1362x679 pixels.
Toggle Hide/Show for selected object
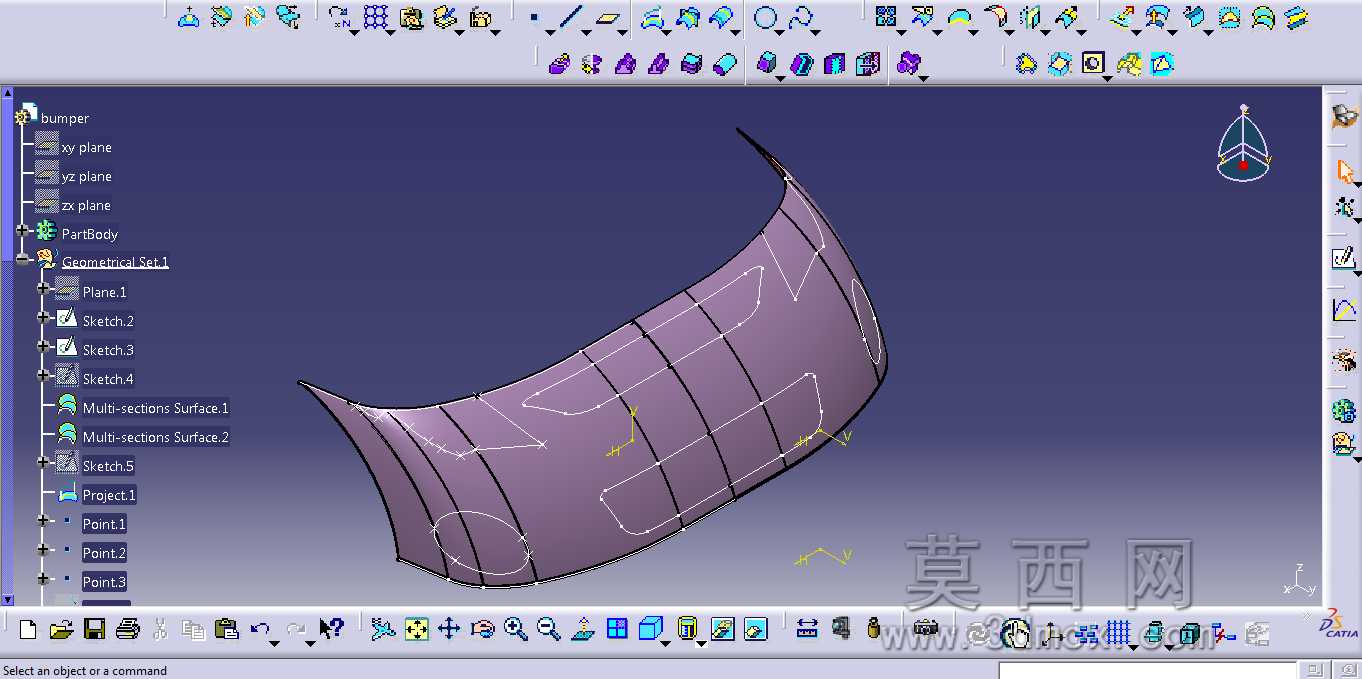pyautogui.click(x=722, y=629)
